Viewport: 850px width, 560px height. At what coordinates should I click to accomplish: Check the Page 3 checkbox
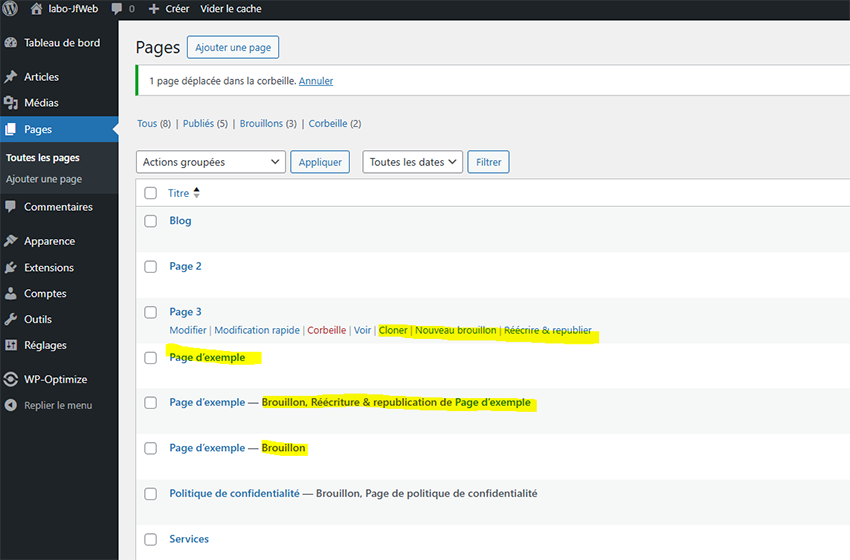(x=151, y=312)
